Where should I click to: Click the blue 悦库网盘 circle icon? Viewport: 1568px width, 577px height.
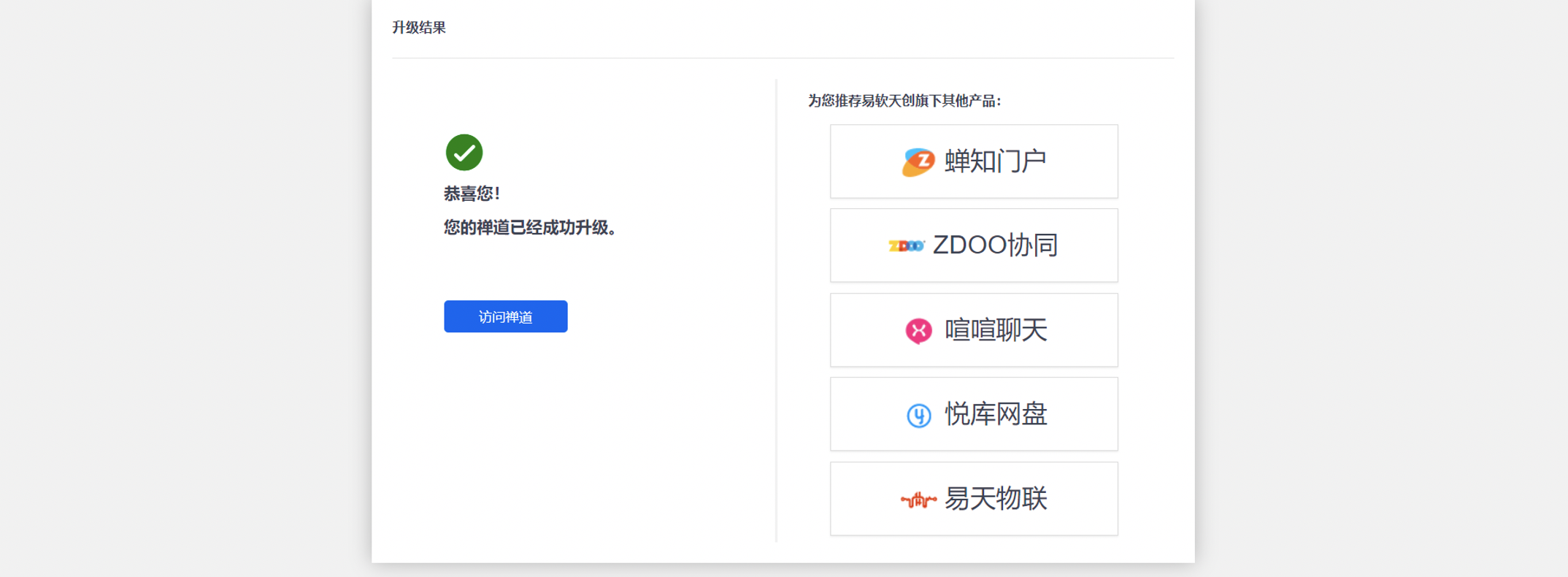918,415
